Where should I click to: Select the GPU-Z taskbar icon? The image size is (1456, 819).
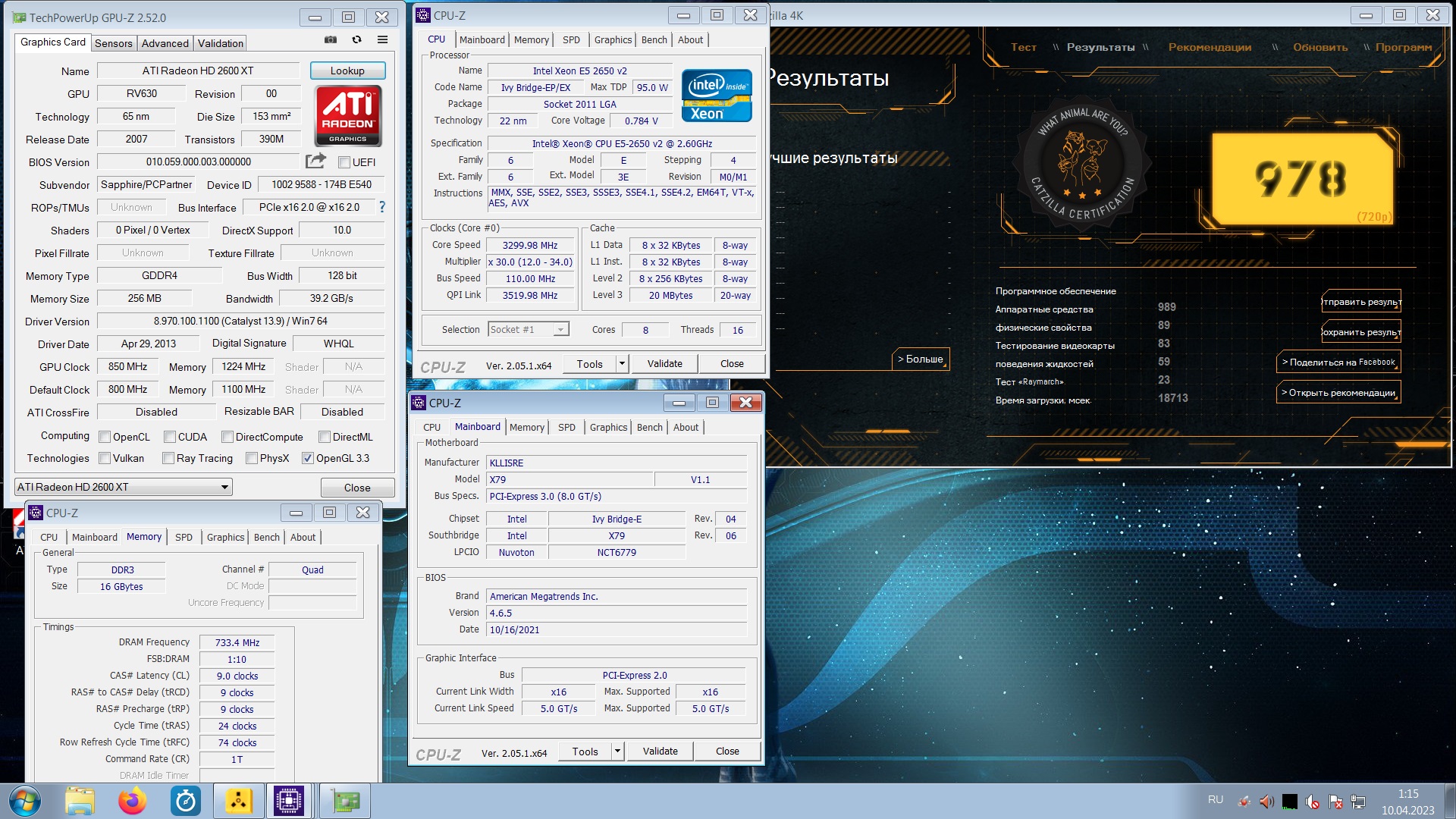point(345,801)
